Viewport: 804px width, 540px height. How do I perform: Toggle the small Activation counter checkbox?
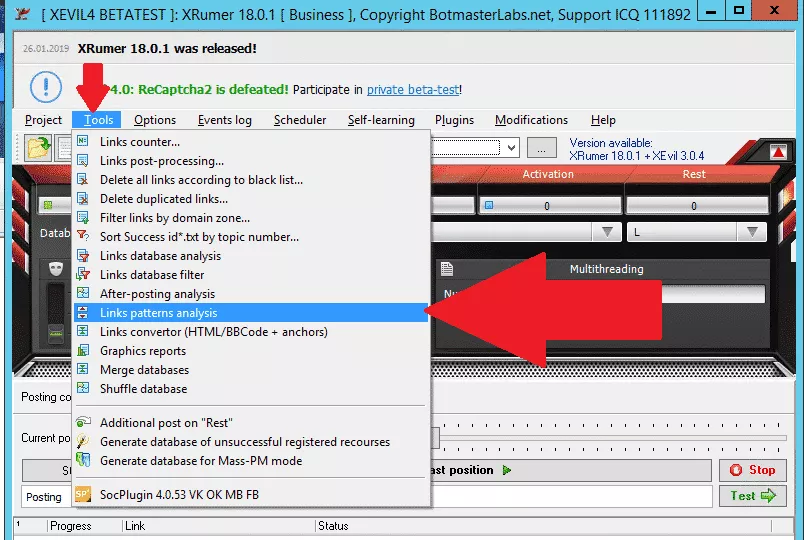click(489, 205)
